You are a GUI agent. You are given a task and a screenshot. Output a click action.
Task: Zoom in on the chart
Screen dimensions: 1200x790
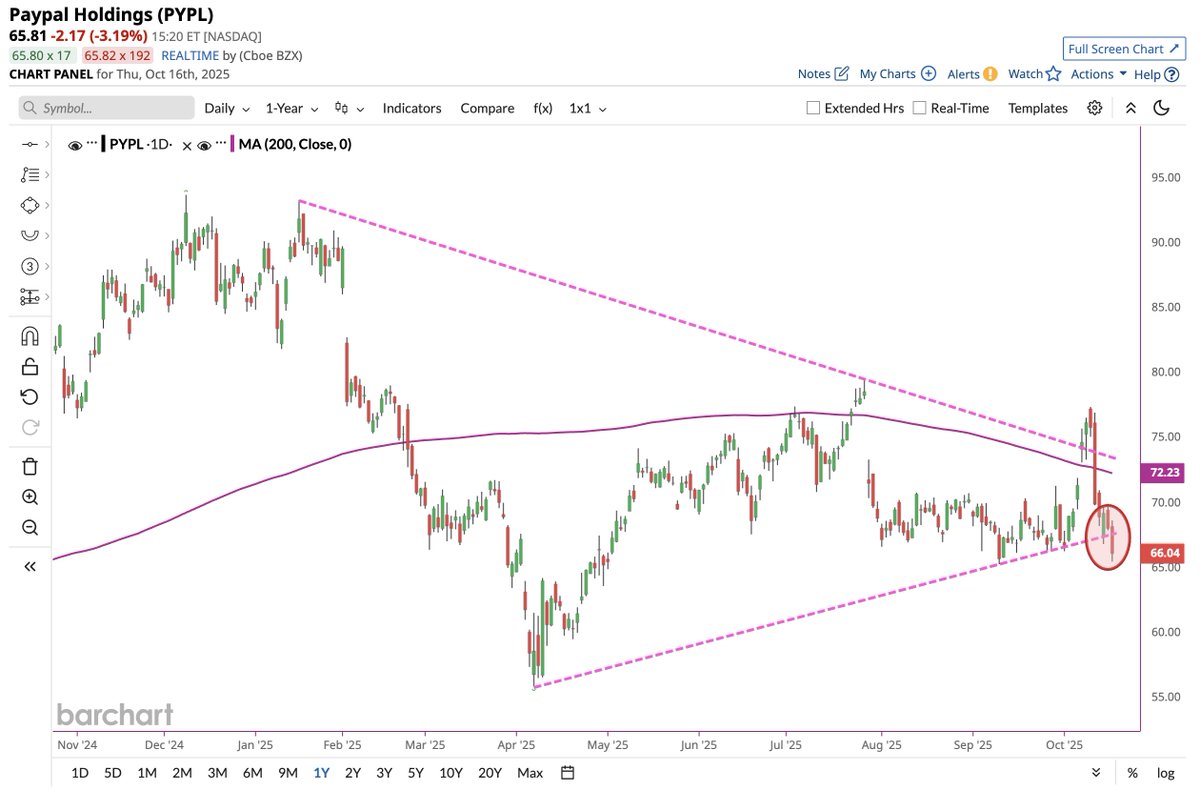point(29,497)
